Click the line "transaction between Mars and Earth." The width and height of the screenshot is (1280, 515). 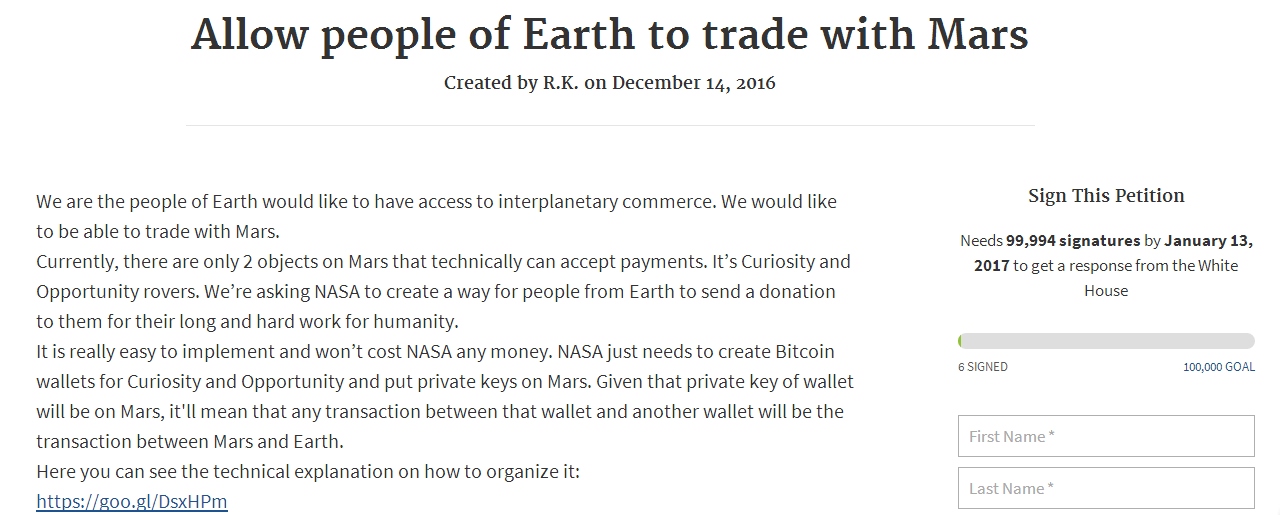(190, 441)
